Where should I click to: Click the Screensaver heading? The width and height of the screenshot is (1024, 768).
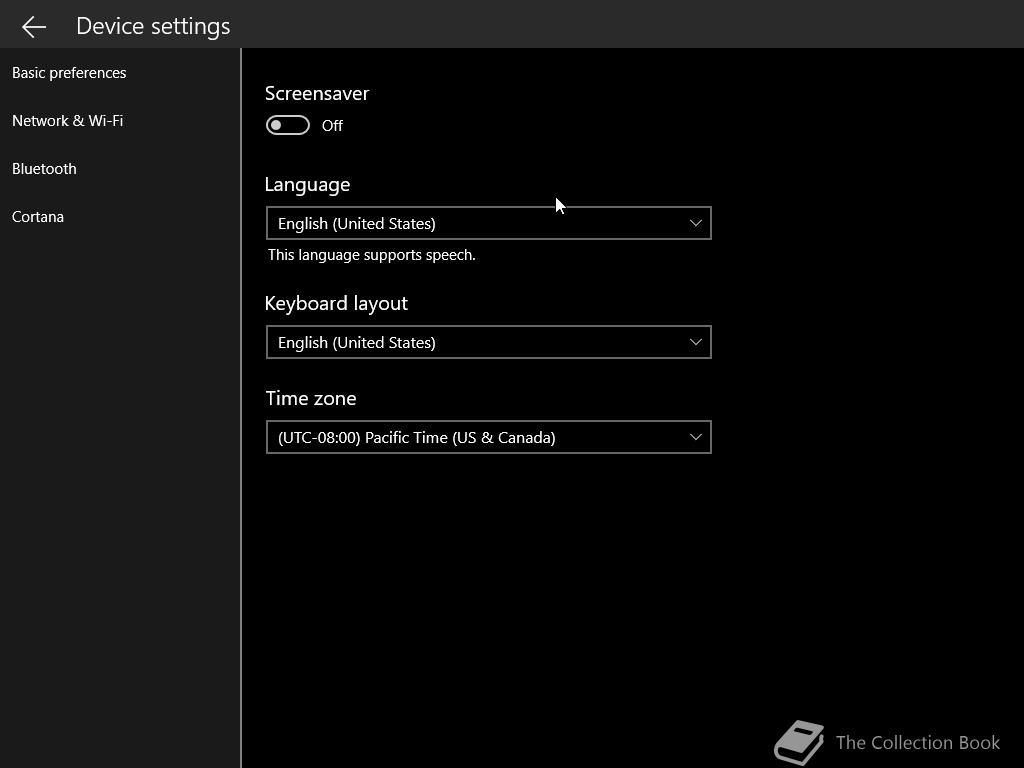point(317,93)
